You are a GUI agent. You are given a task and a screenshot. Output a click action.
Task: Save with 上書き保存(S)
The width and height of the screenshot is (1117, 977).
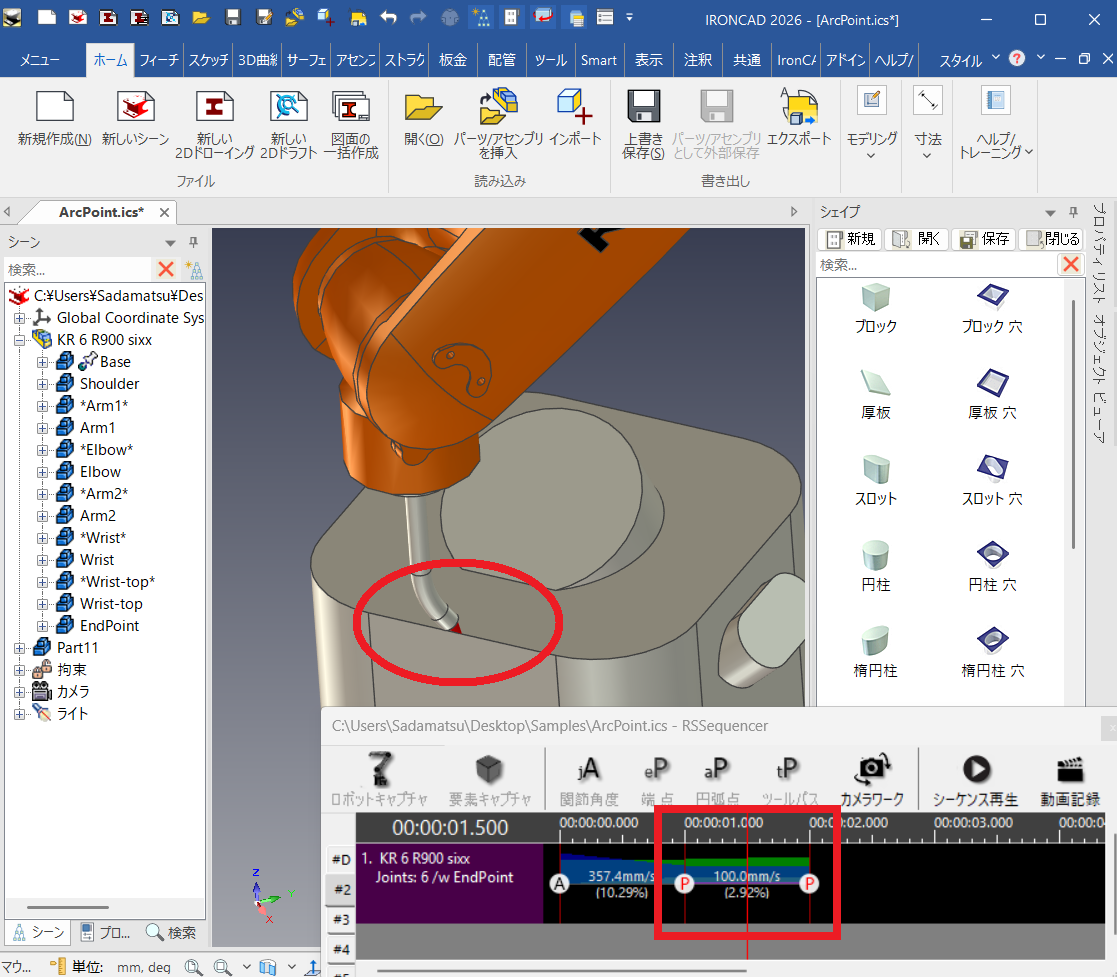643,125
